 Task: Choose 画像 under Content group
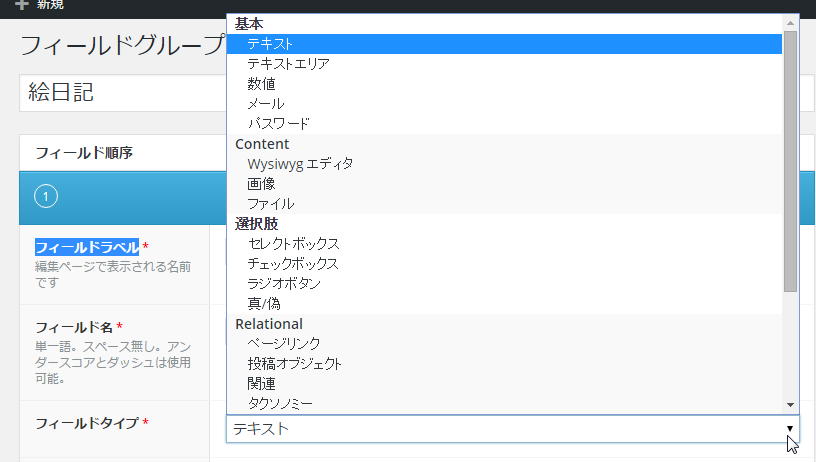point(504,184)
